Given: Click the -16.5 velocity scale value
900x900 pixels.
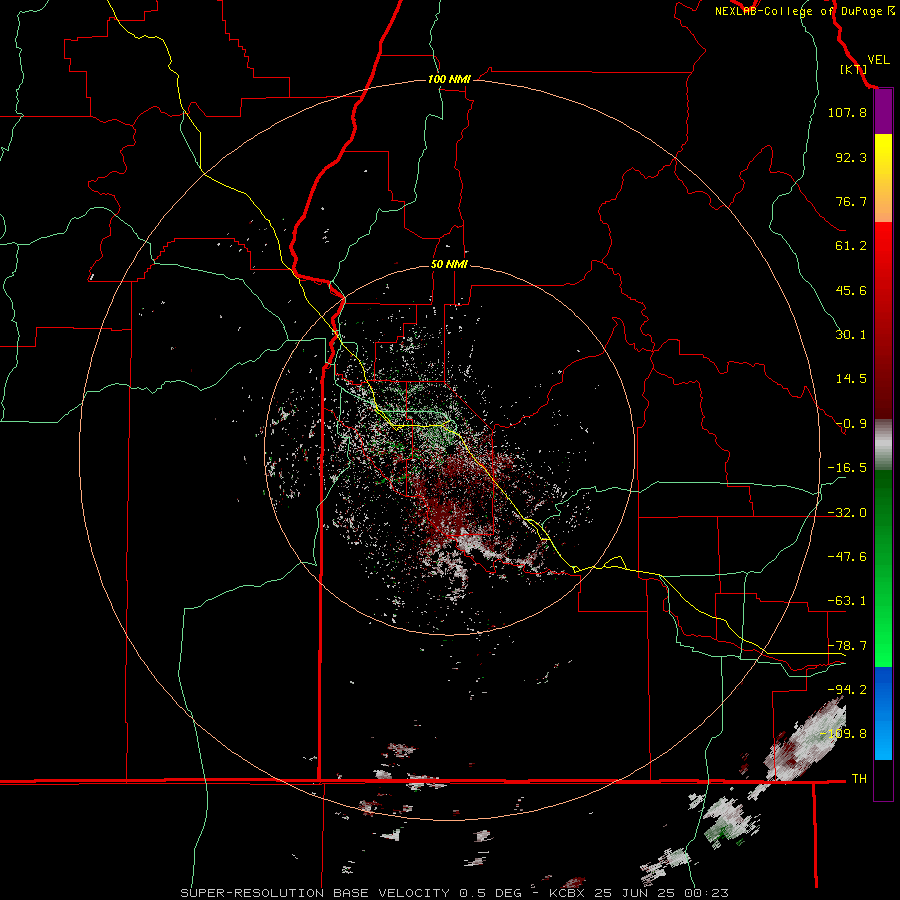Looking at the screenshot, I should (847, 468).
